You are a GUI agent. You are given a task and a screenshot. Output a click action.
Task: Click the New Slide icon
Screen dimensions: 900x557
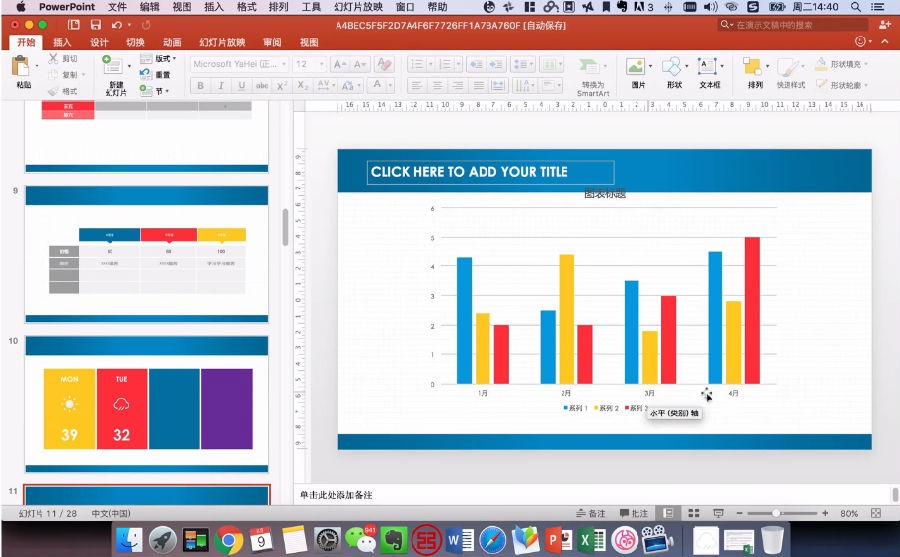click(x=112, y=65)
